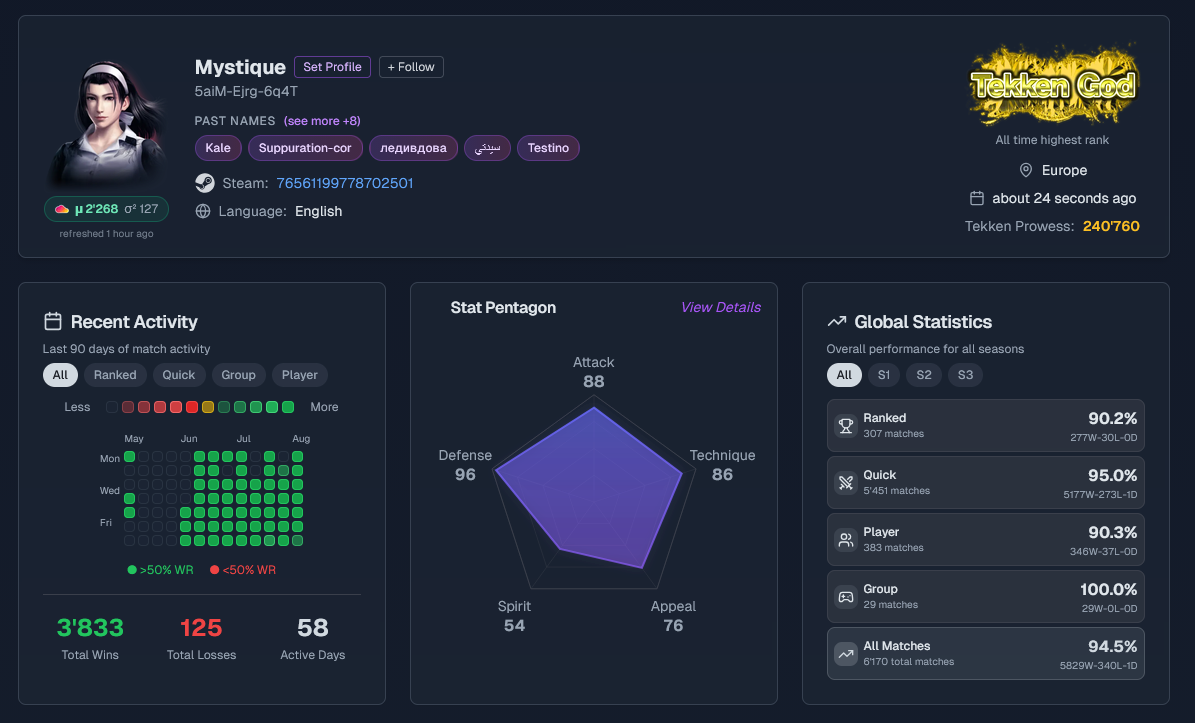Click the globe Language icon
Viewport: 1195px width, 723px height.
tap(203, 211)
